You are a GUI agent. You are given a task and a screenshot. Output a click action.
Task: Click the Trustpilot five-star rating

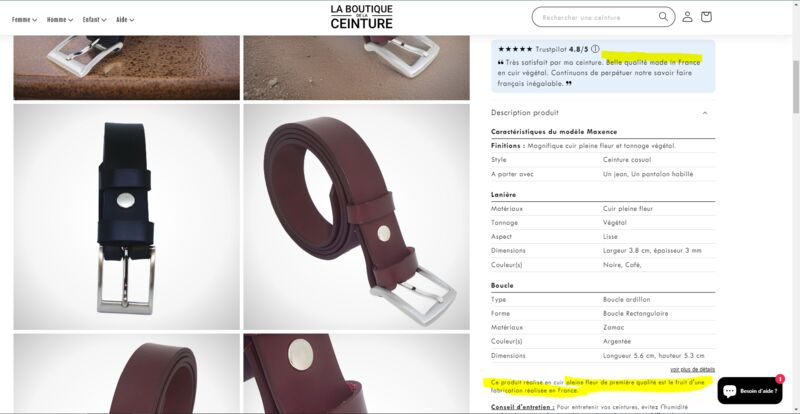click(515, 49)
